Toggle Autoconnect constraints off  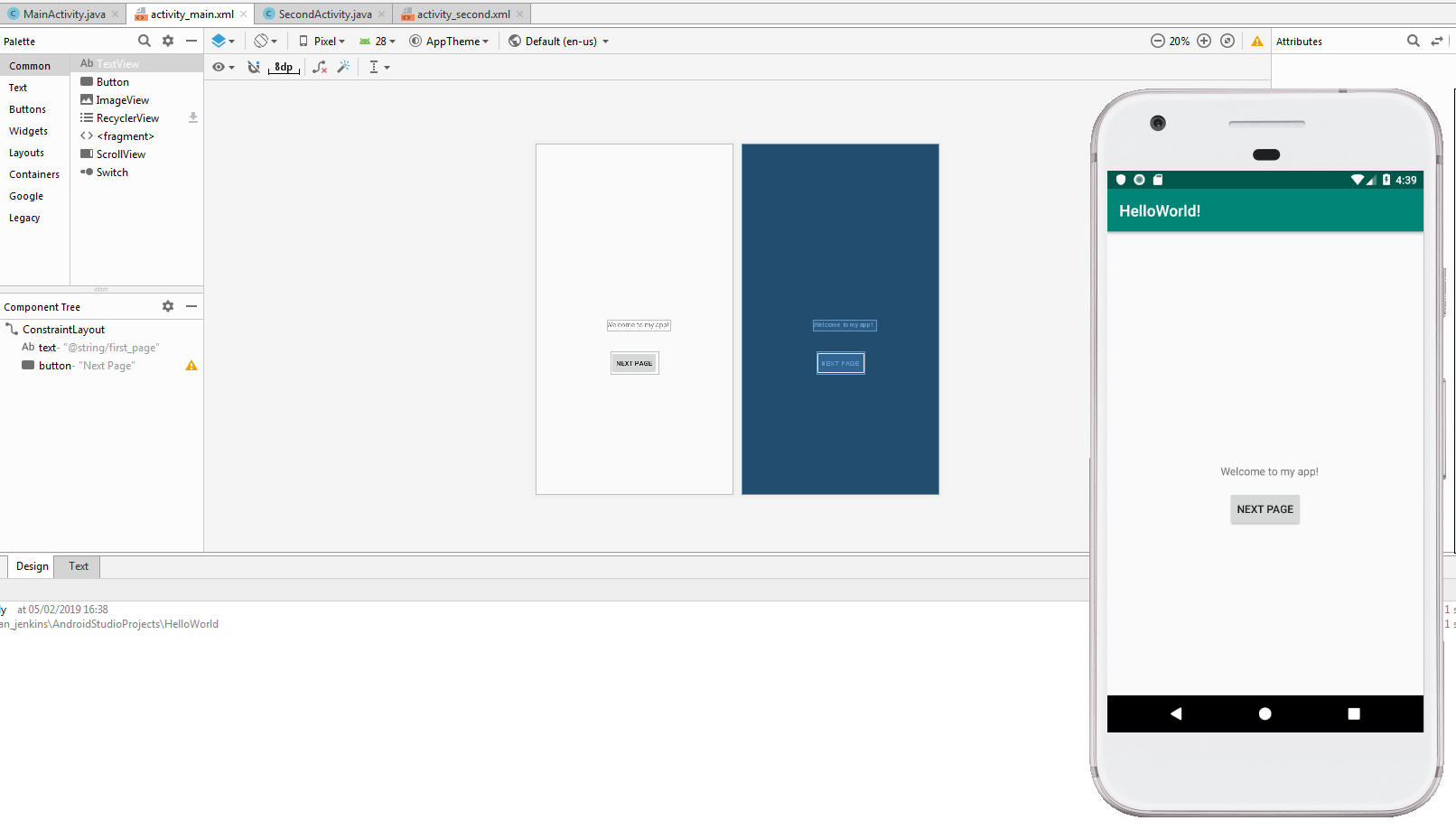253,66
